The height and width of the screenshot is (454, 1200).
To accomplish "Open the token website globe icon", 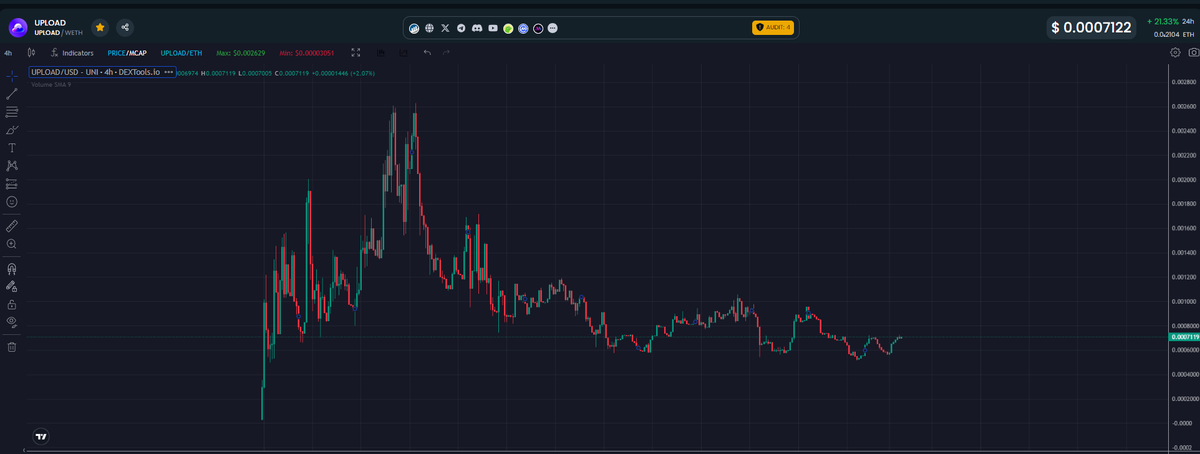I will click(429, 28).
